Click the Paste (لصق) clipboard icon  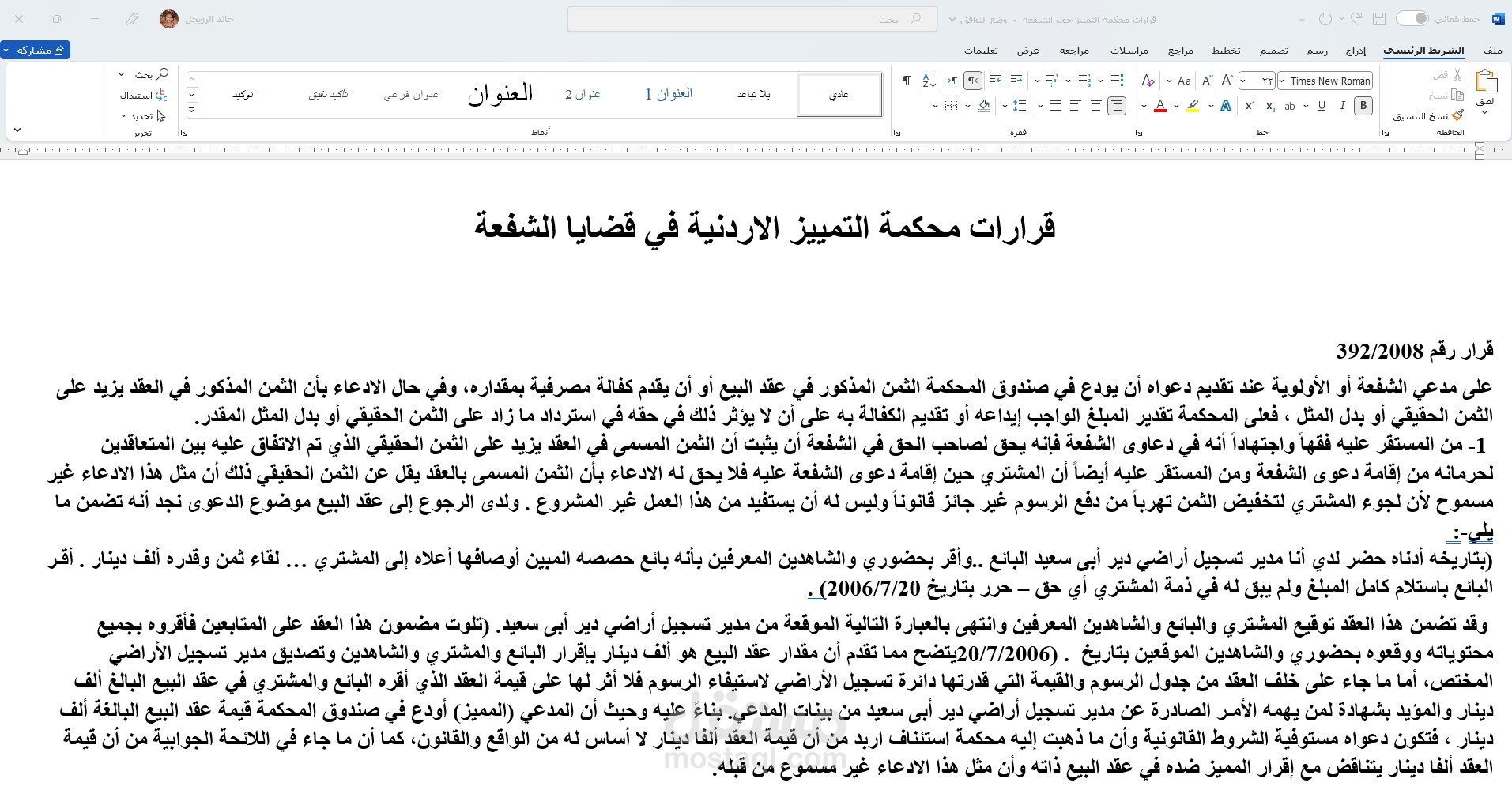pos(1487,81)
